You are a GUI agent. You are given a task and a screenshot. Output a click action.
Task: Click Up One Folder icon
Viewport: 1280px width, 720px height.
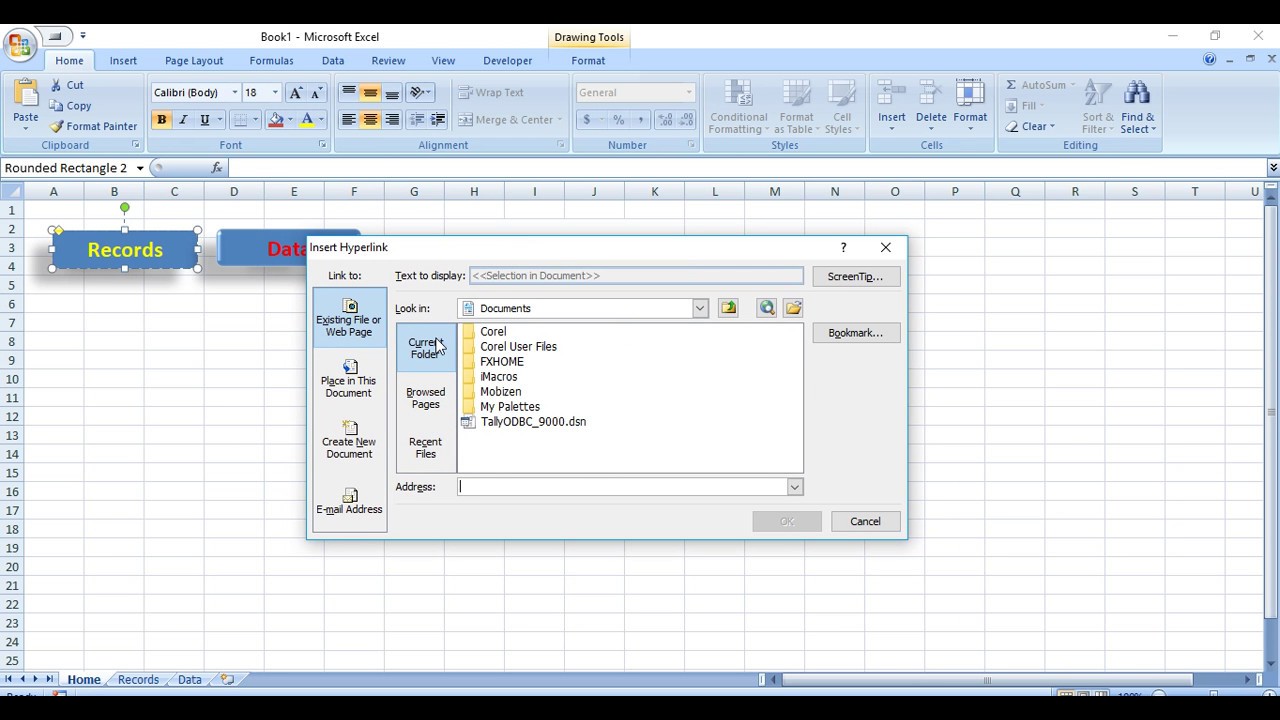(728, 308)
